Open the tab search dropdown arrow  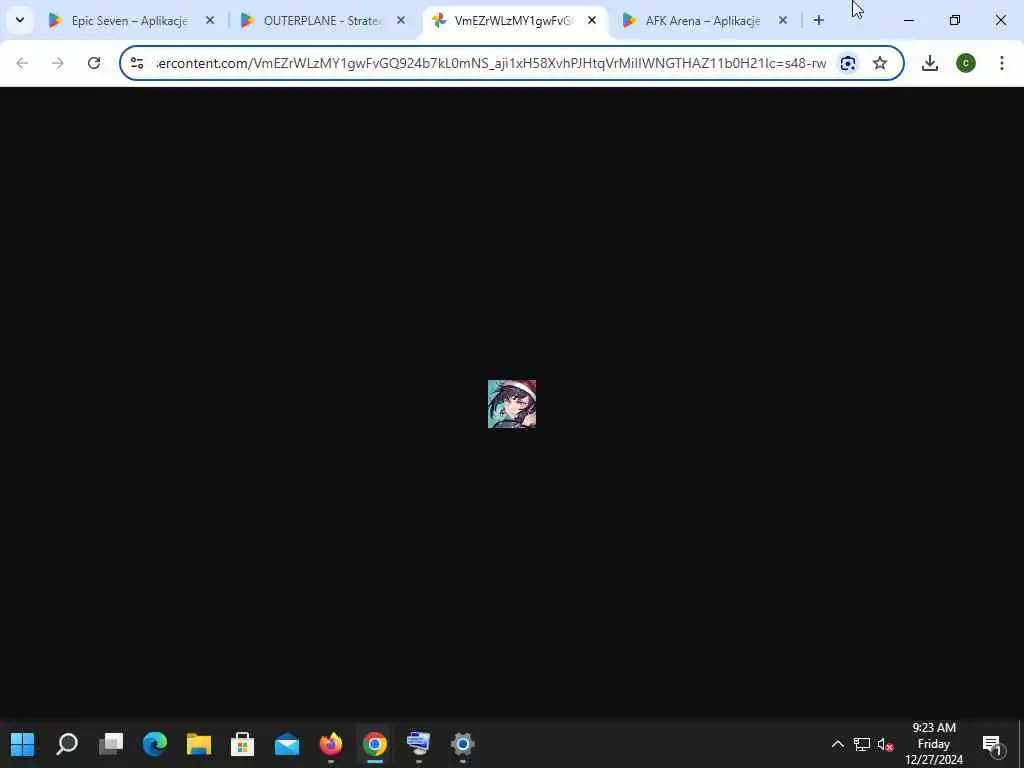coord(20,20)
